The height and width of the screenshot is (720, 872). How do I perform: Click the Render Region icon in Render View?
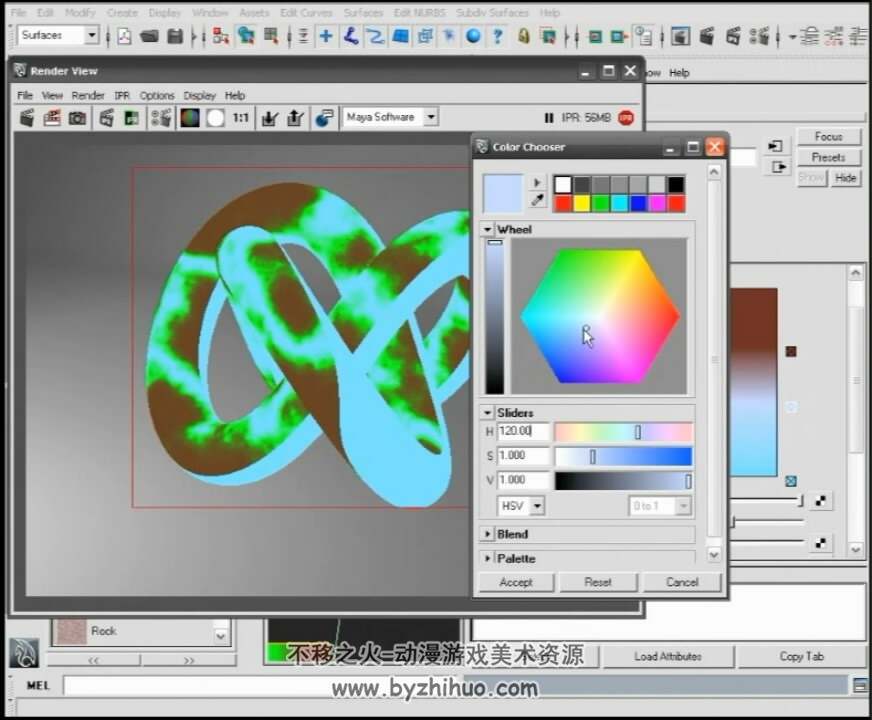52,118
